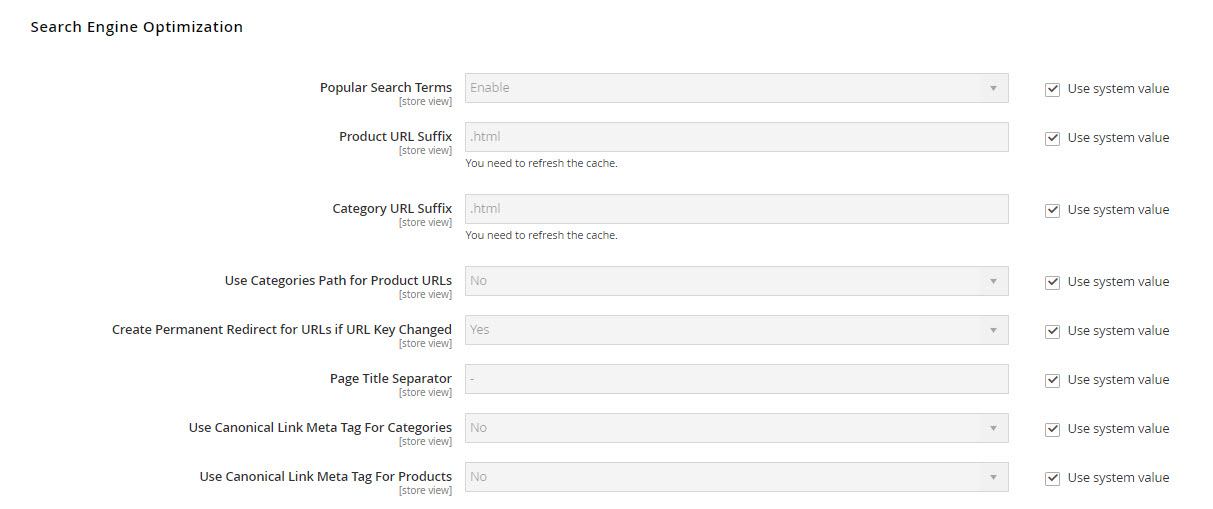
Task: Open the Popular Search Terms dropdown
Action: (x=736, y=88)
